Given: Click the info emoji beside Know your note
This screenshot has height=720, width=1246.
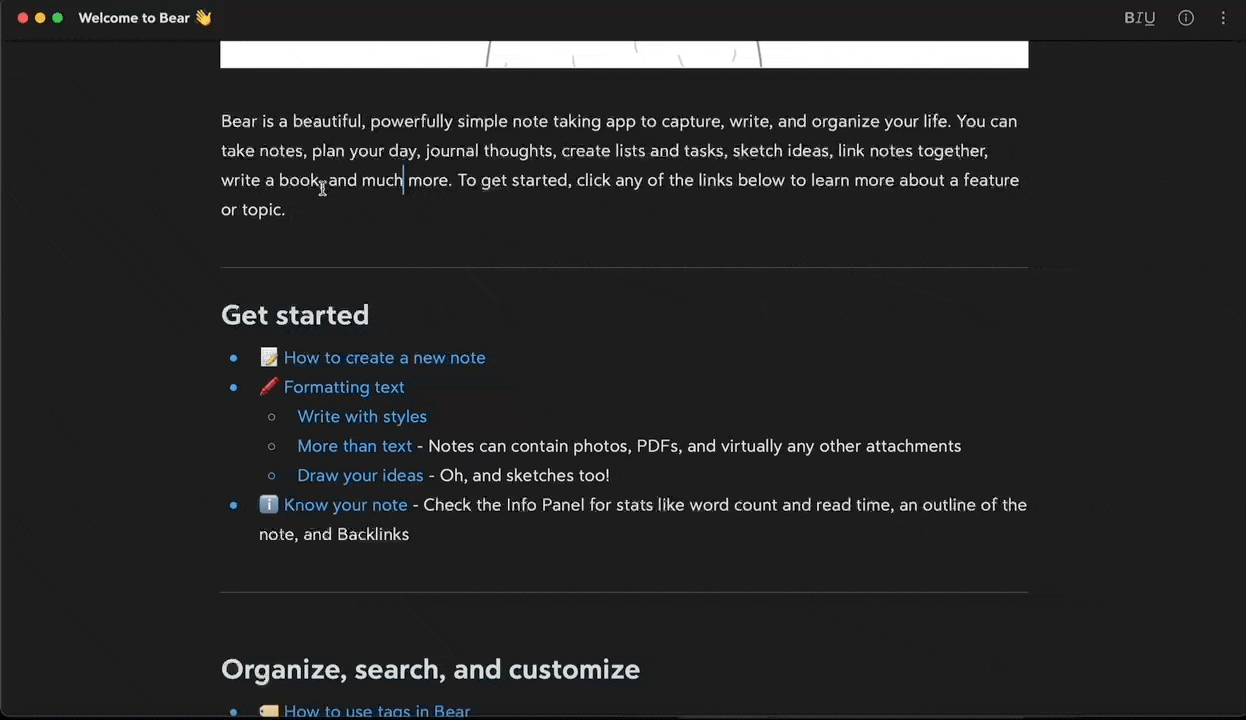Looking at the screenshot, I should [268, 505].
